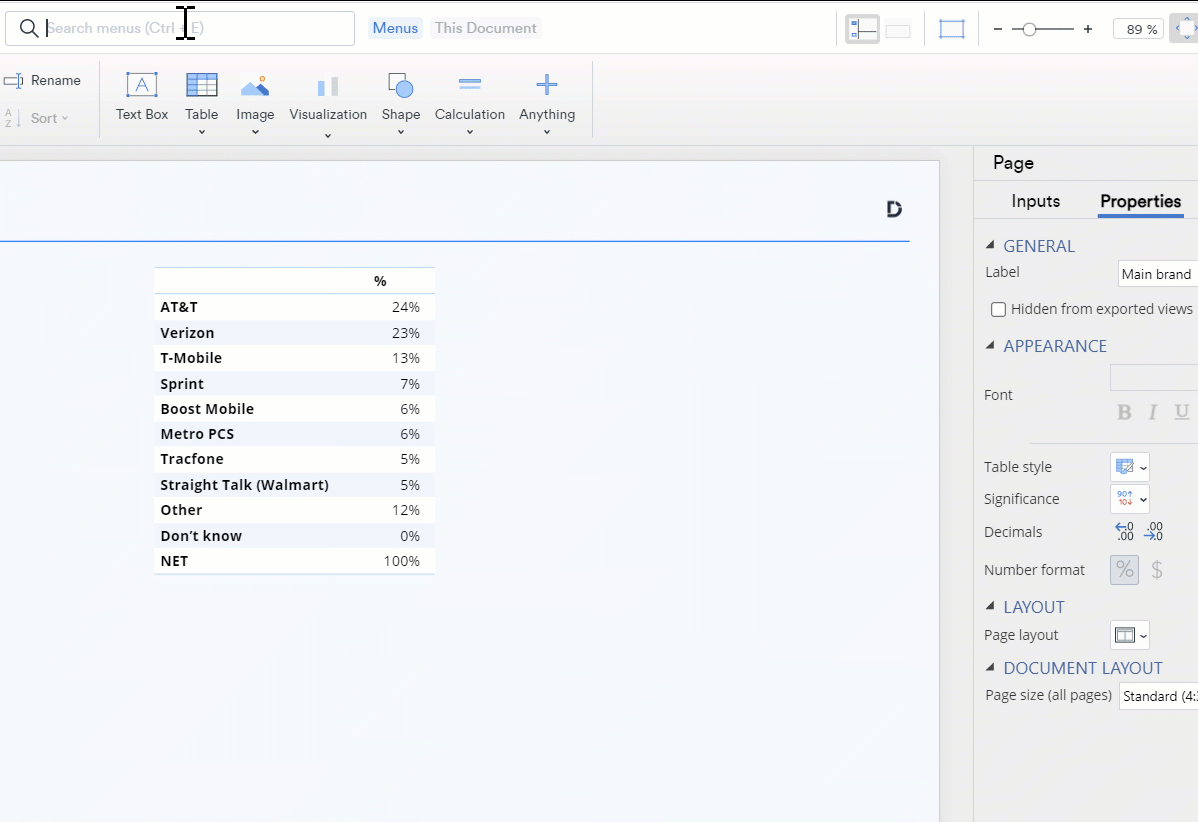The image size is (1198, 822).
Task: Click the search magnifier icon
Action: pyautogui.click(x=29, y=28)
